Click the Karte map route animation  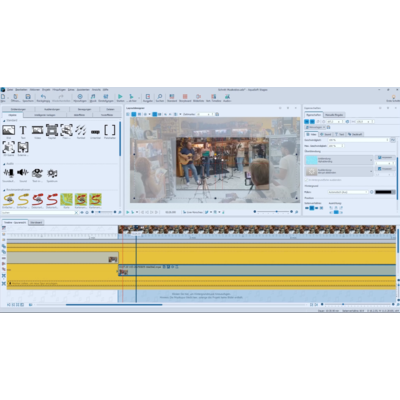coord(67,200)
